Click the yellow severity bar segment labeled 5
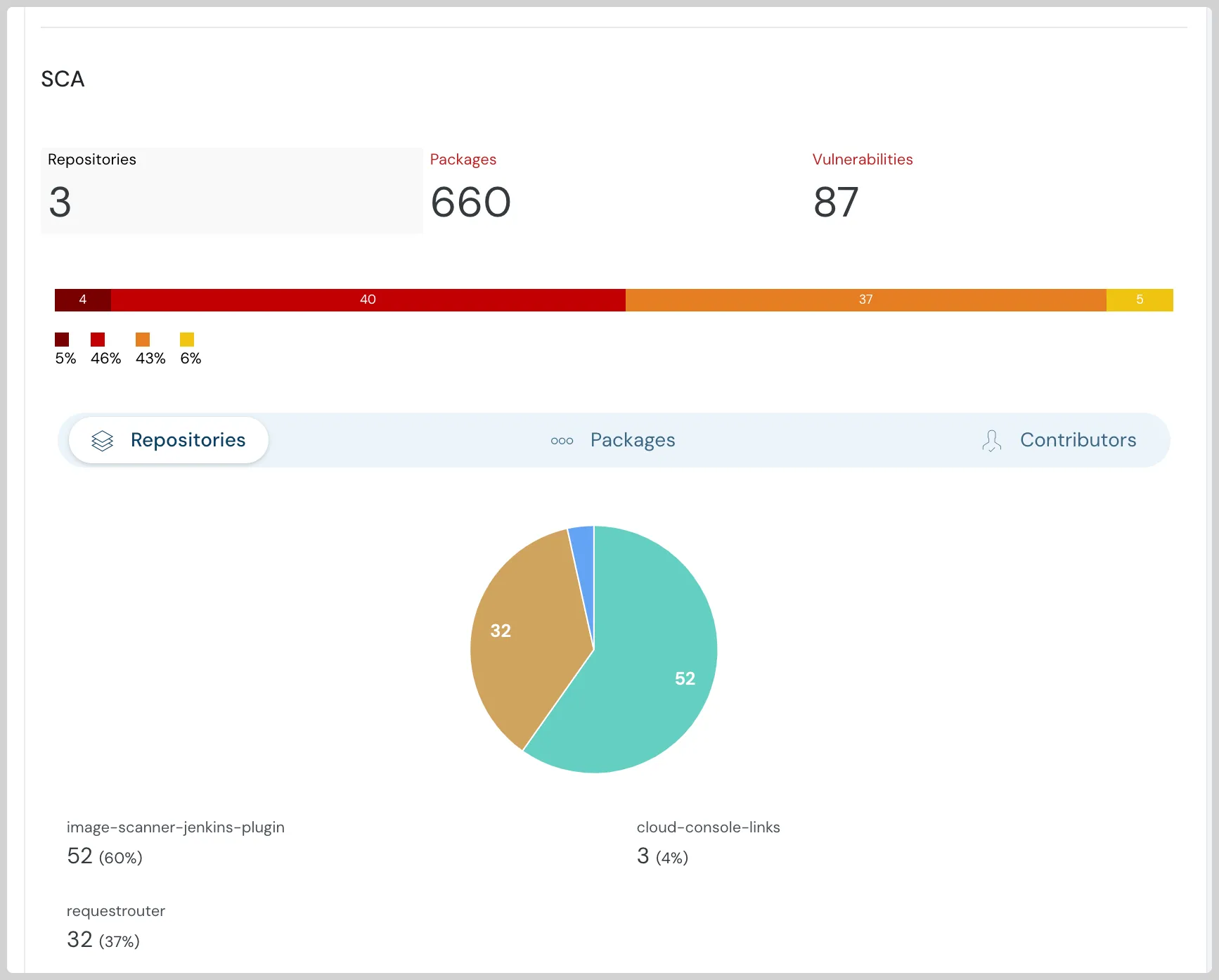The height and width of the screenshot is (980, 1219). pos(1140,299)
